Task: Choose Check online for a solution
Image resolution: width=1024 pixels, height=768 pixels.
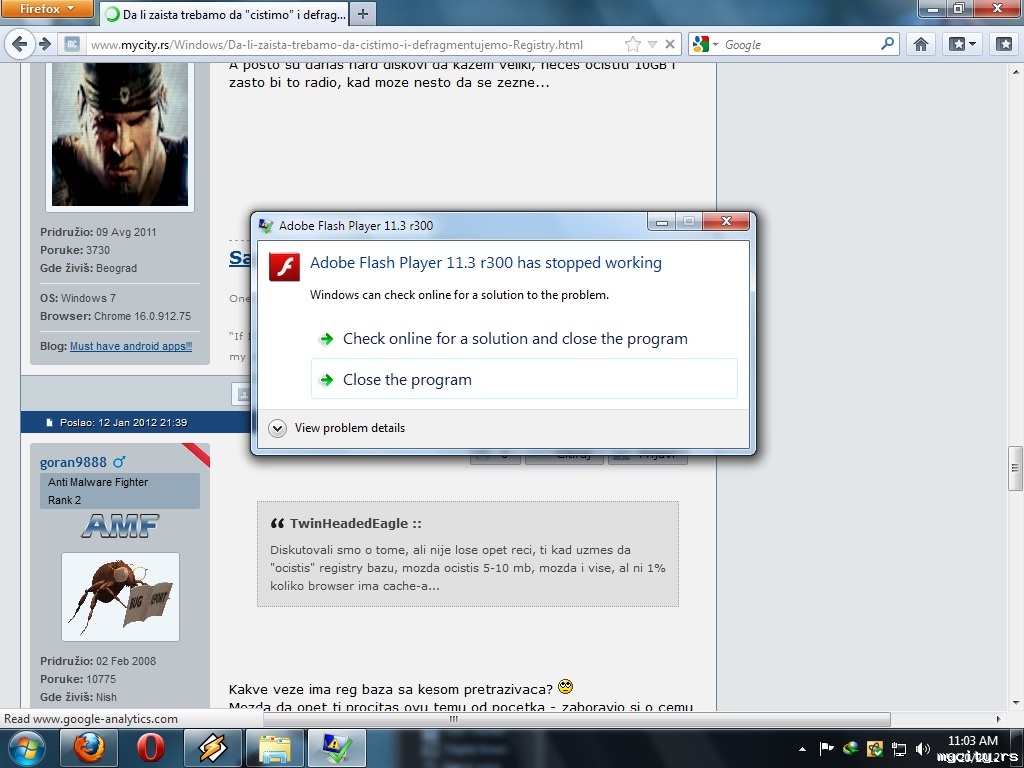Action: coord(515,338)
